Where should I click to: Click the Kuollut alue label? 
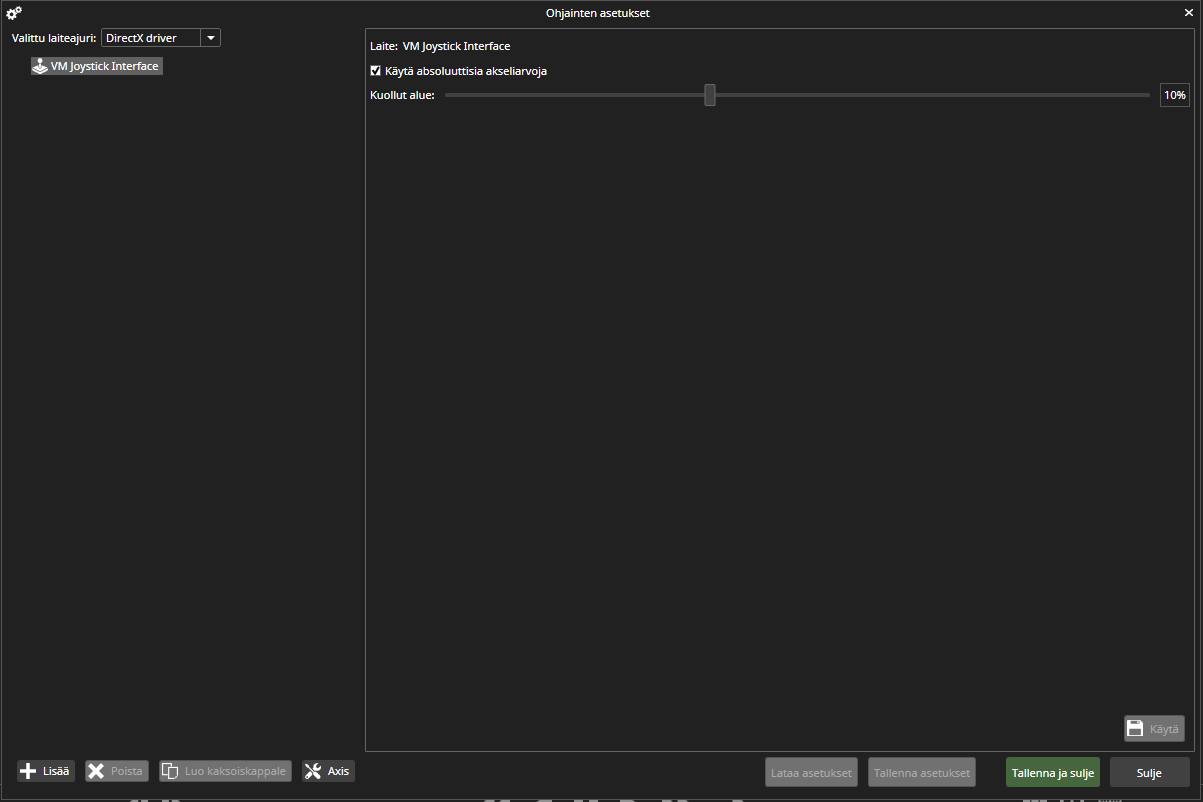pyautogui.click(x=402, y=95)
